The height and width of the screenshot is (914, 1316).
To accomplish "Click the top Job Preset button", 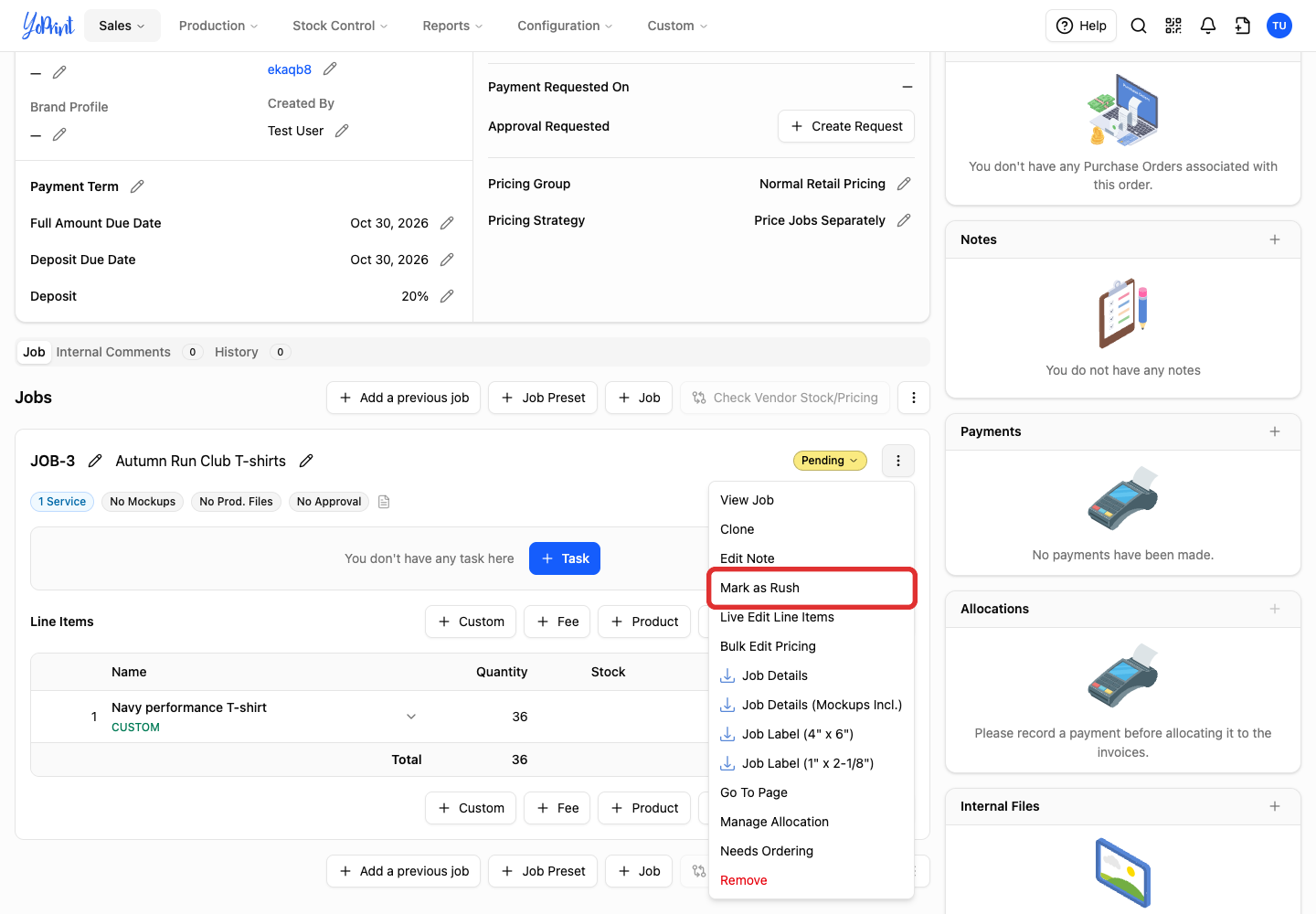I will coord(543,398).
